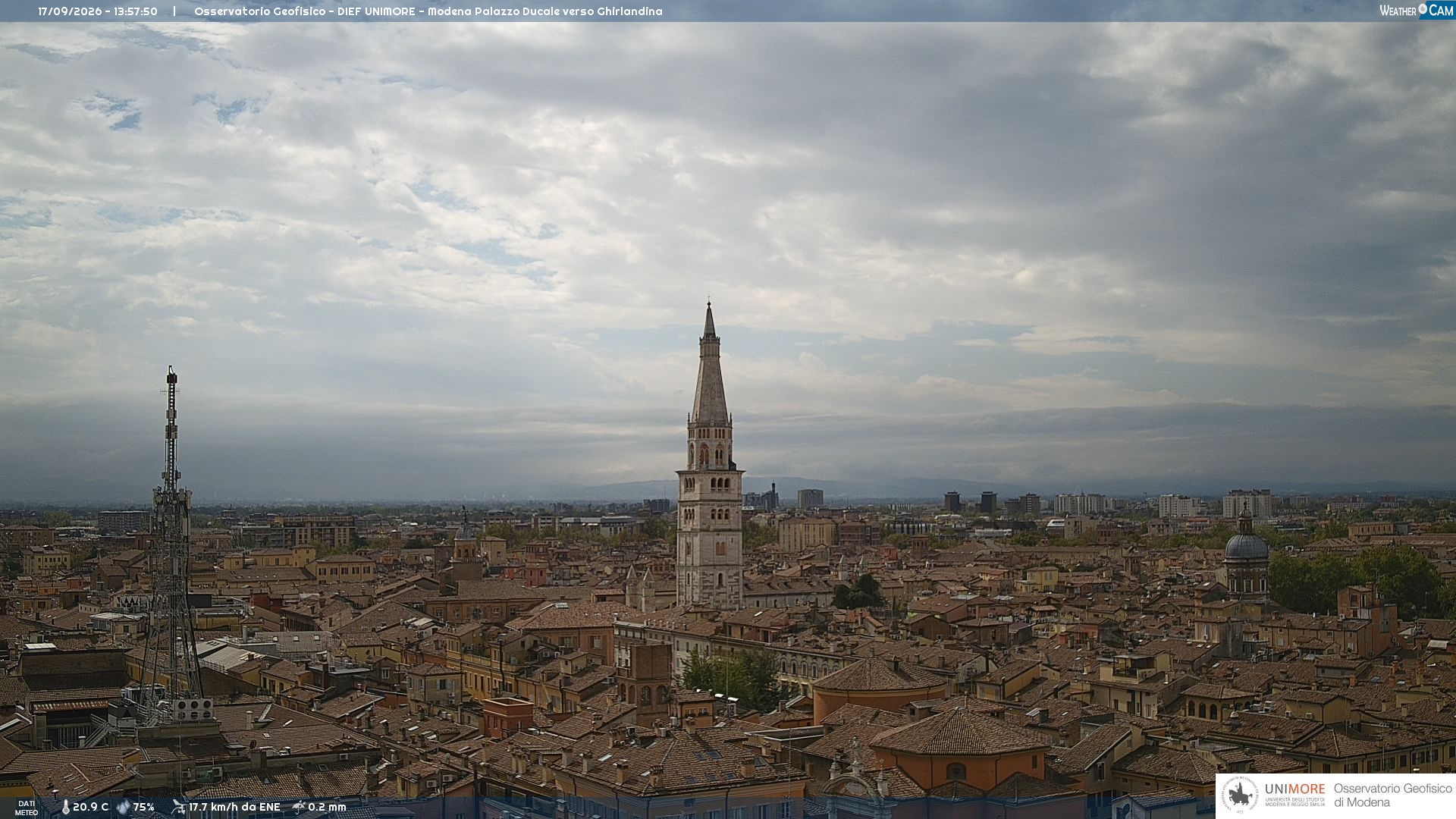Click the umbrella rainfall icon
Viewport: 1456px width, 819px height.
(299, 807)
